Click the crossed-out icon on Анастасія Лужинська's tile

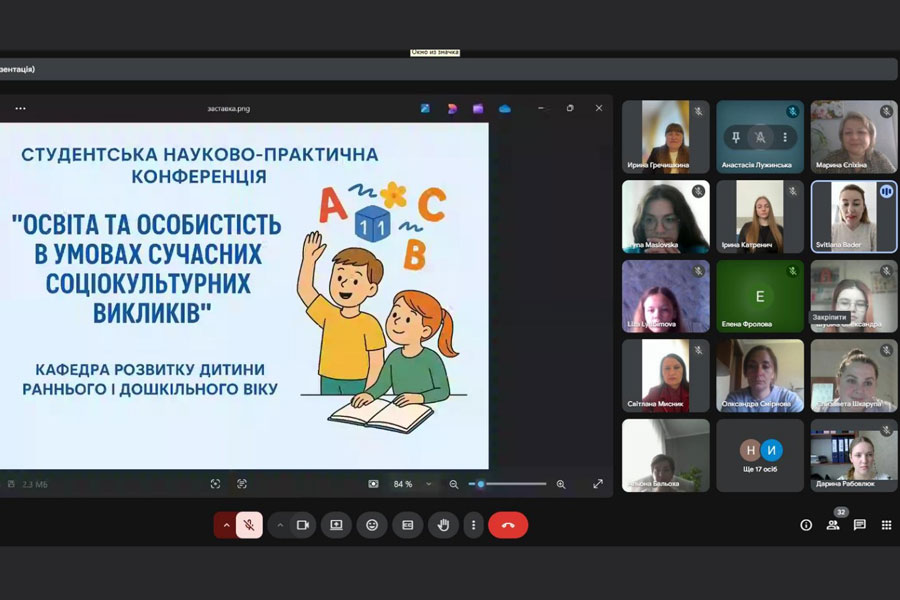click(x=760, y=137)
